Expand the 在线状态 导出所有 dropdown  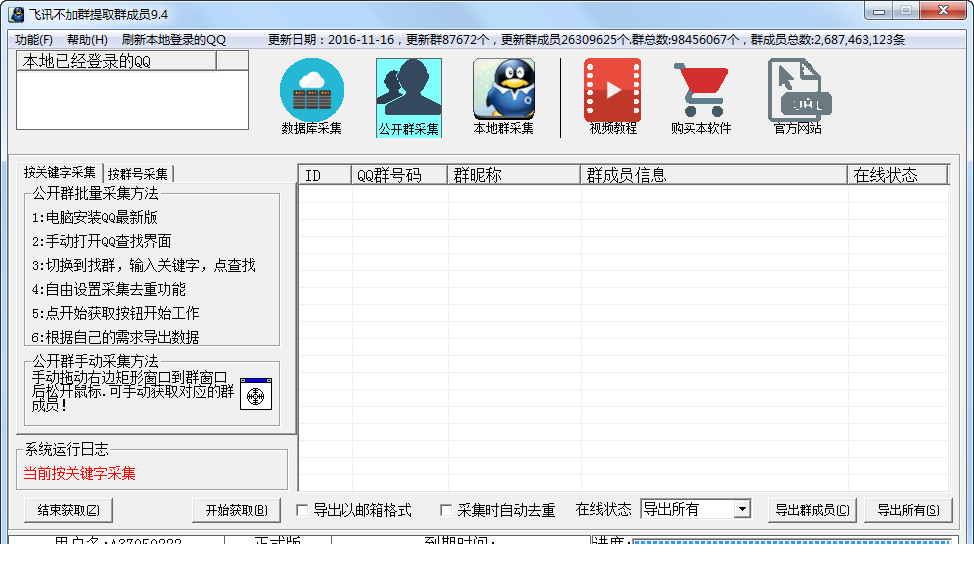click(x=741, y=510)
